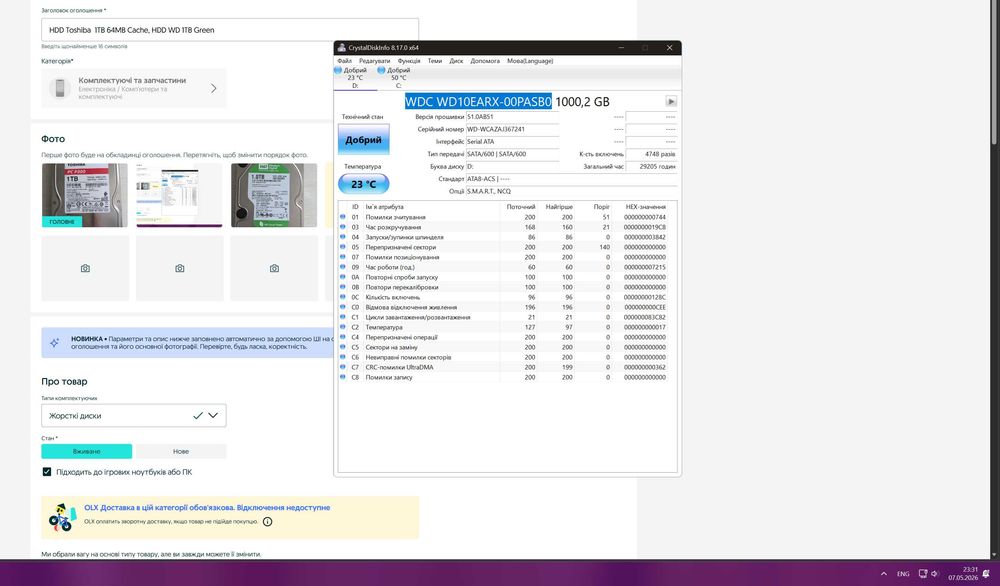Select Toshiba HDD main photo thumbnail

click(85, 195)
